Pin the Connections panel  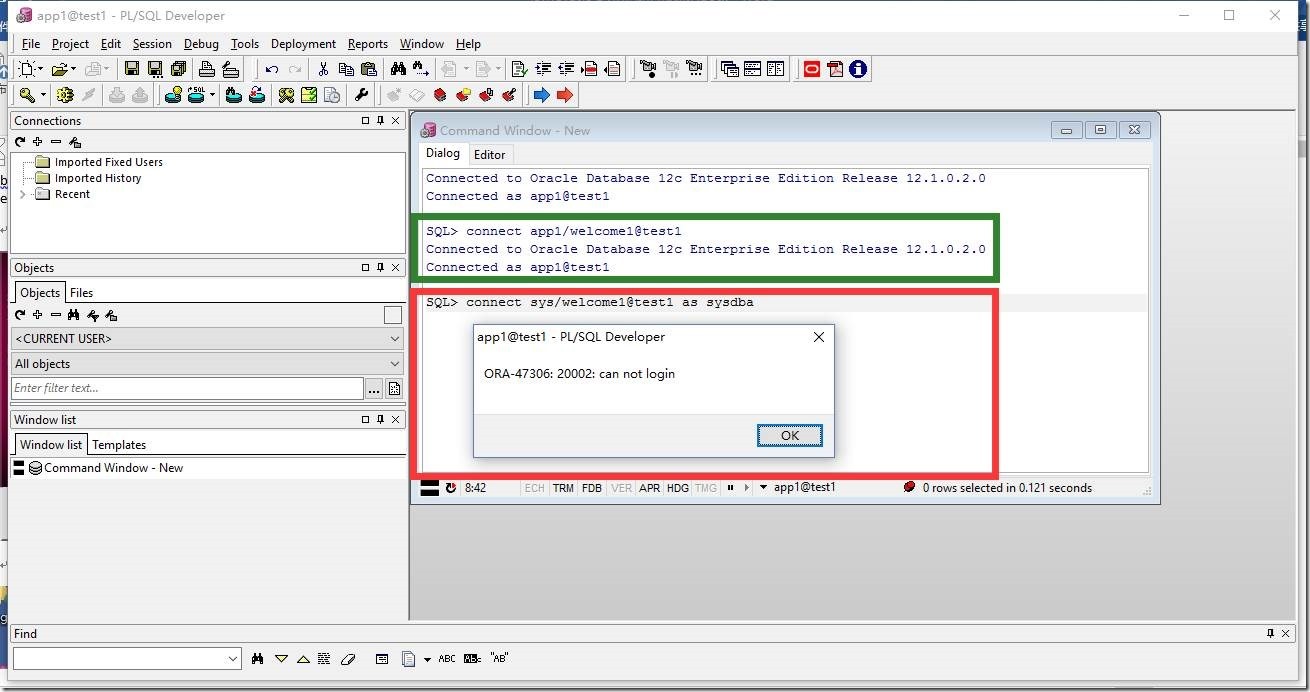point(381,121)
